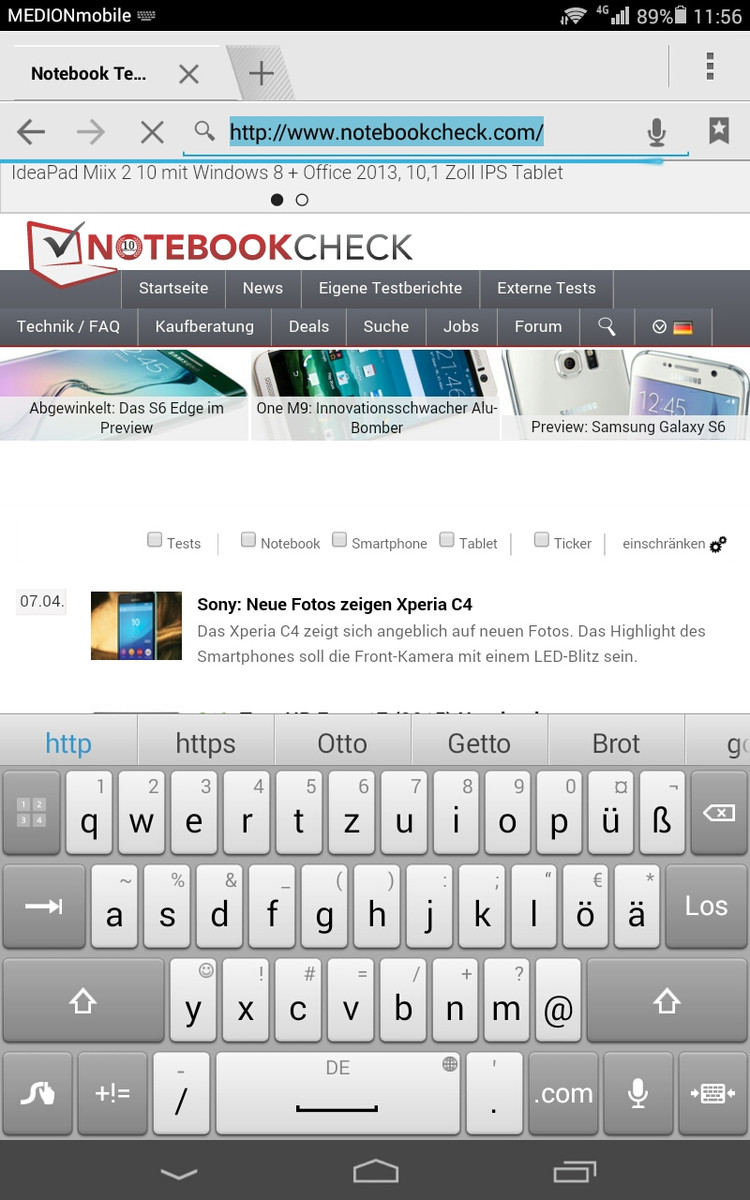Select second banner carousel dot indicator
The height and width of the screenshot is (1200, 750).
click(302, 200)
